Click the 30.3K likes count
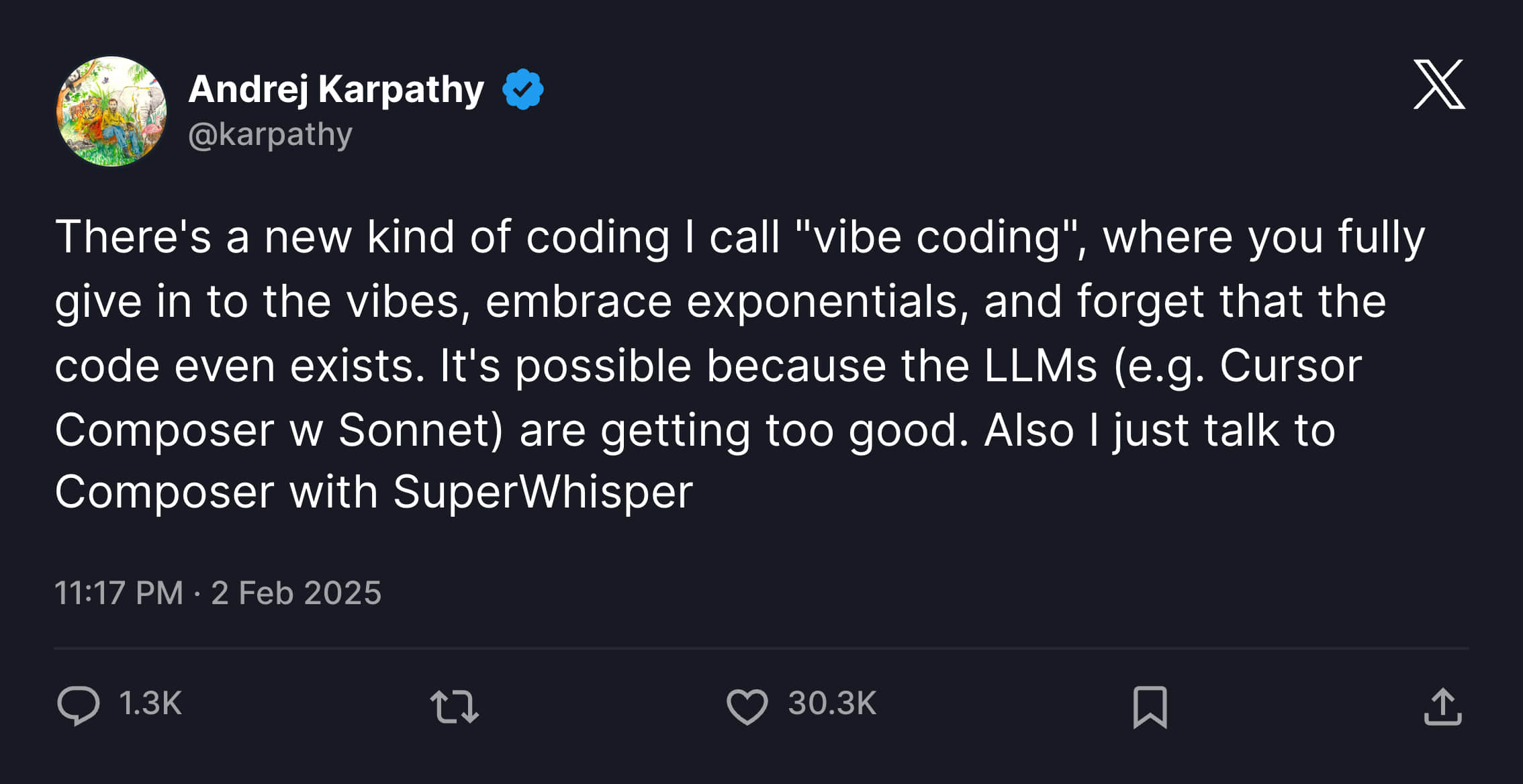The width and height of the screenshot is (1523, 784). point(831,704)
